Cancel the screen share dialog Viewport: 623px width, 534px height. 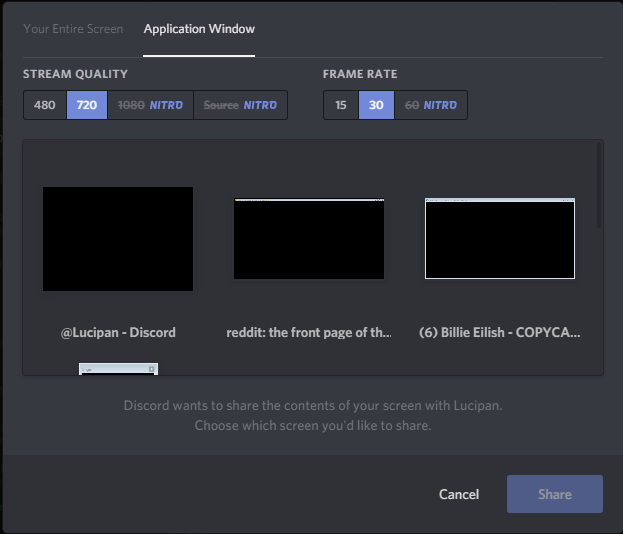coord(459,494)
